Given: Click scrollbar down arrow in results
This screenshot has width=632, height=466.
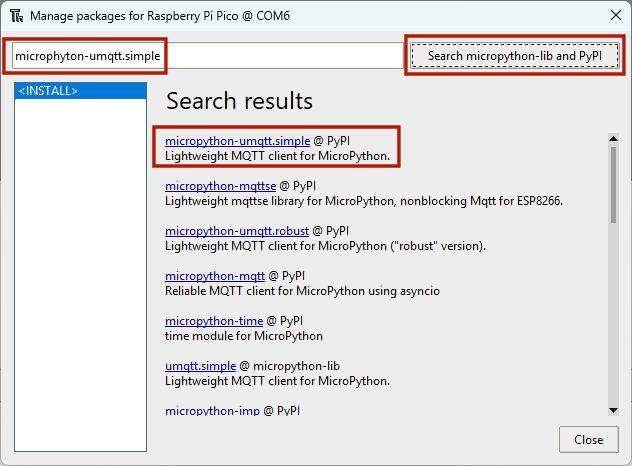Looking at the screenshot, I should pyautogui.click(x=613, y=410).
